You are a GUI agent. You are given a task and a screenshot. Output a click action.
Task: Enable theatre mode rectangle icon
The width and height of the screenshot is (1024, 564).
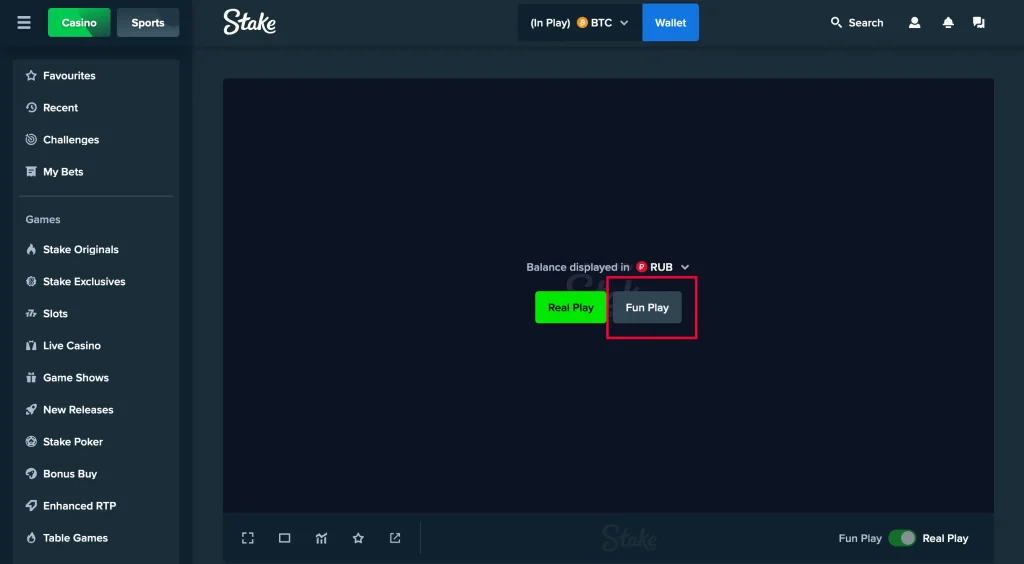coord(284,538)
